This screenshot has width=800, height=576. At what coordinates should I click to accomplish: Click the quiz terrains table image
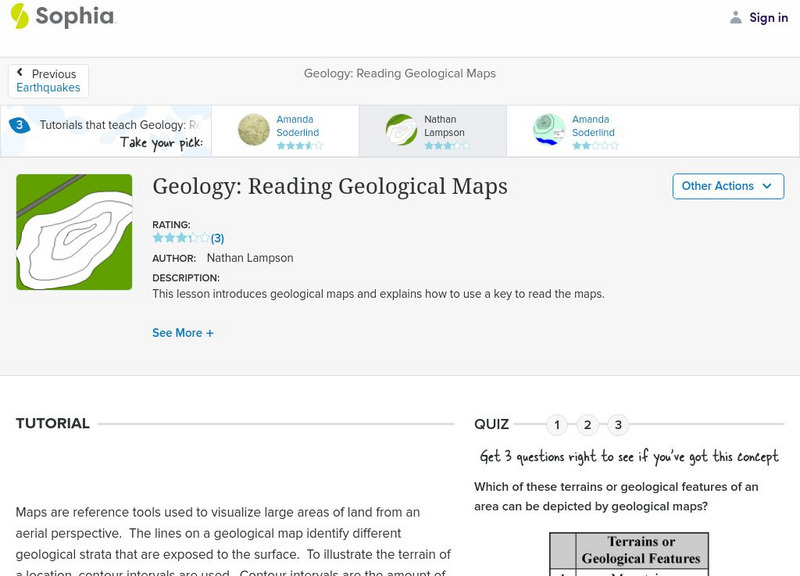(x=628, y=552)
